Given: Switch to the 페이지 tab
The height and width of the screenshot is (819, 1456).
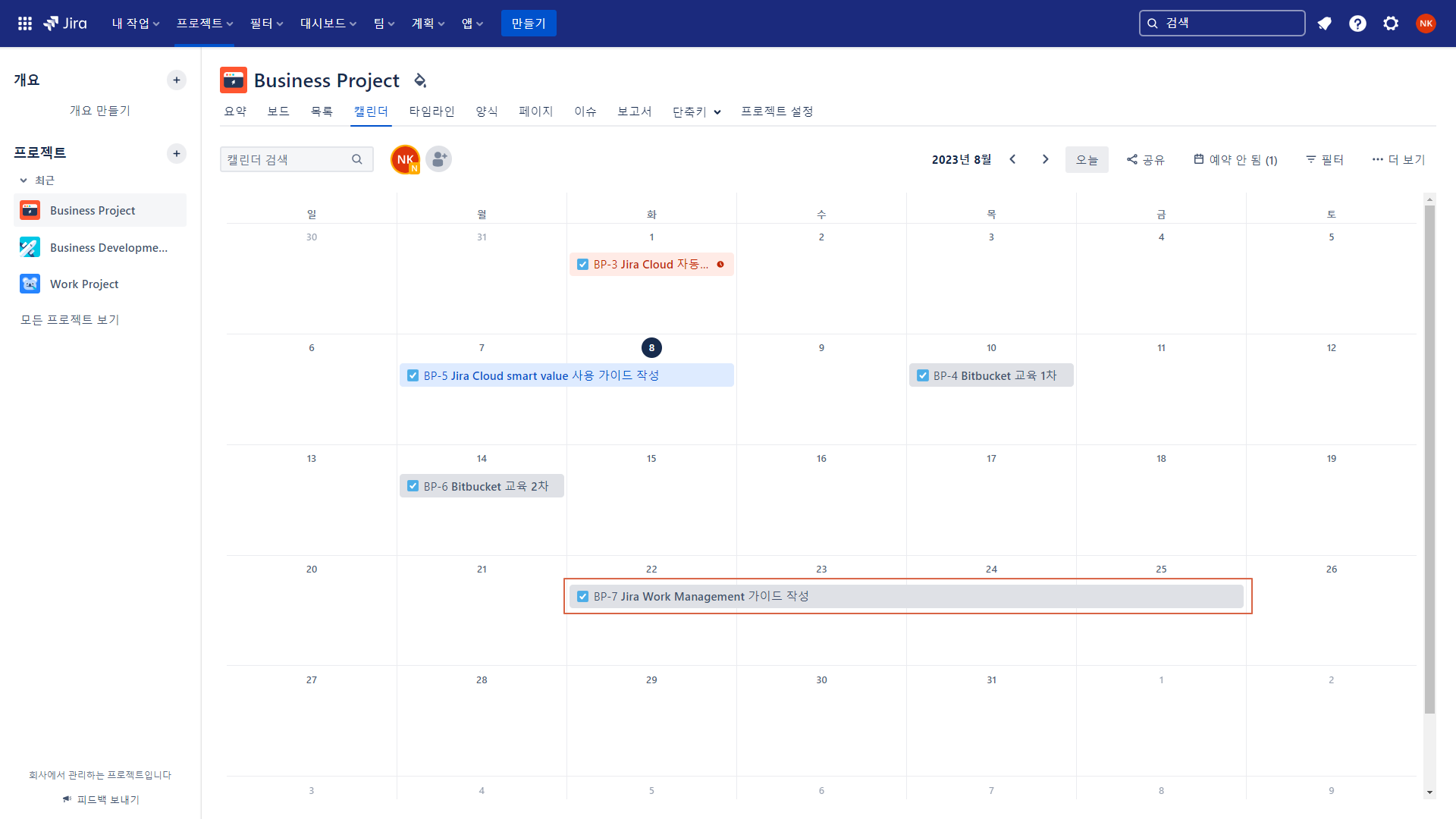Looking at the screenshot, I should point(535,111).
